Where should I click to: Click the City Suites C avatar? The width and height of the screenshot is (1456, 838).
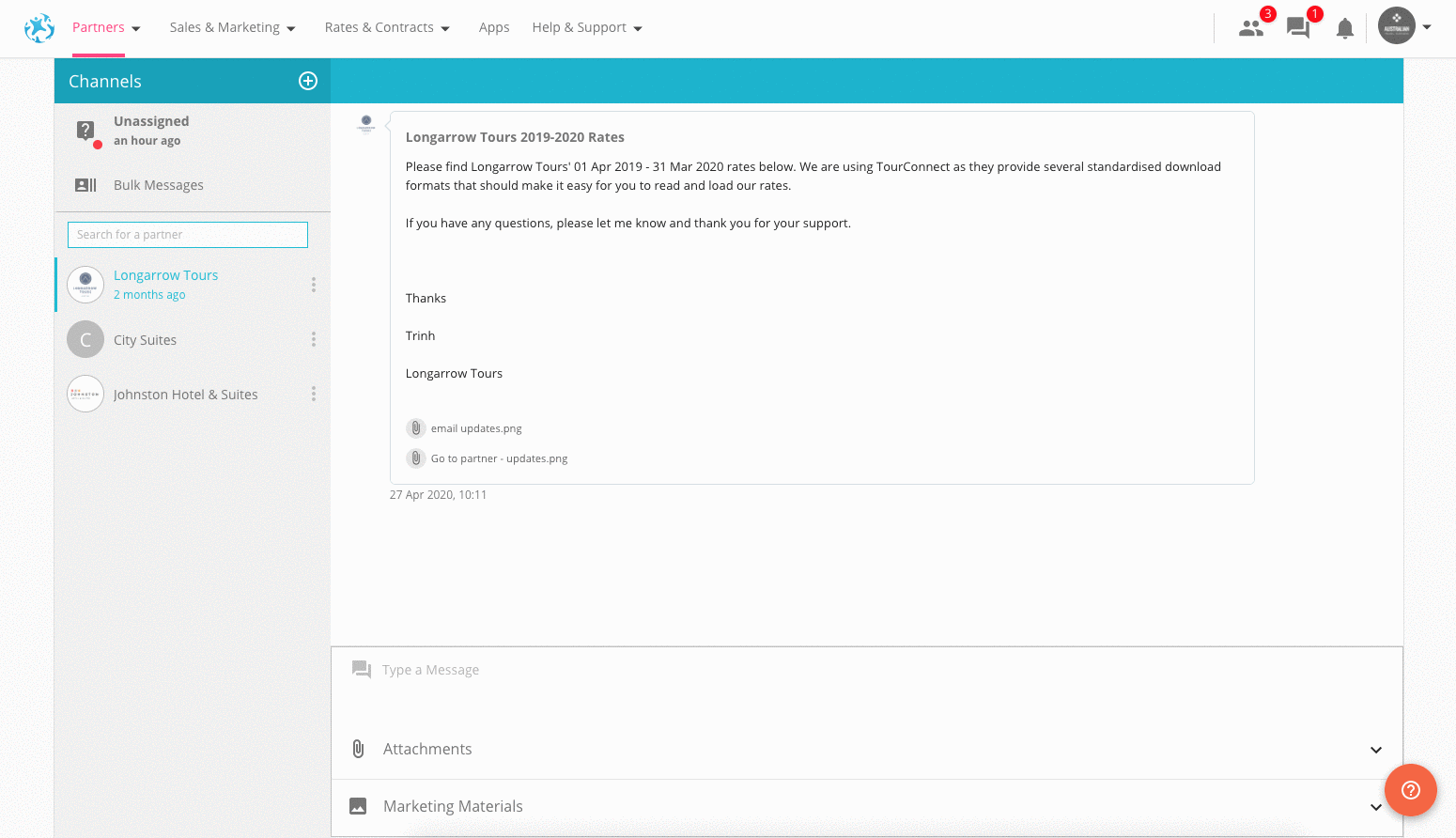pyautogui.click(x=85, y=339)
